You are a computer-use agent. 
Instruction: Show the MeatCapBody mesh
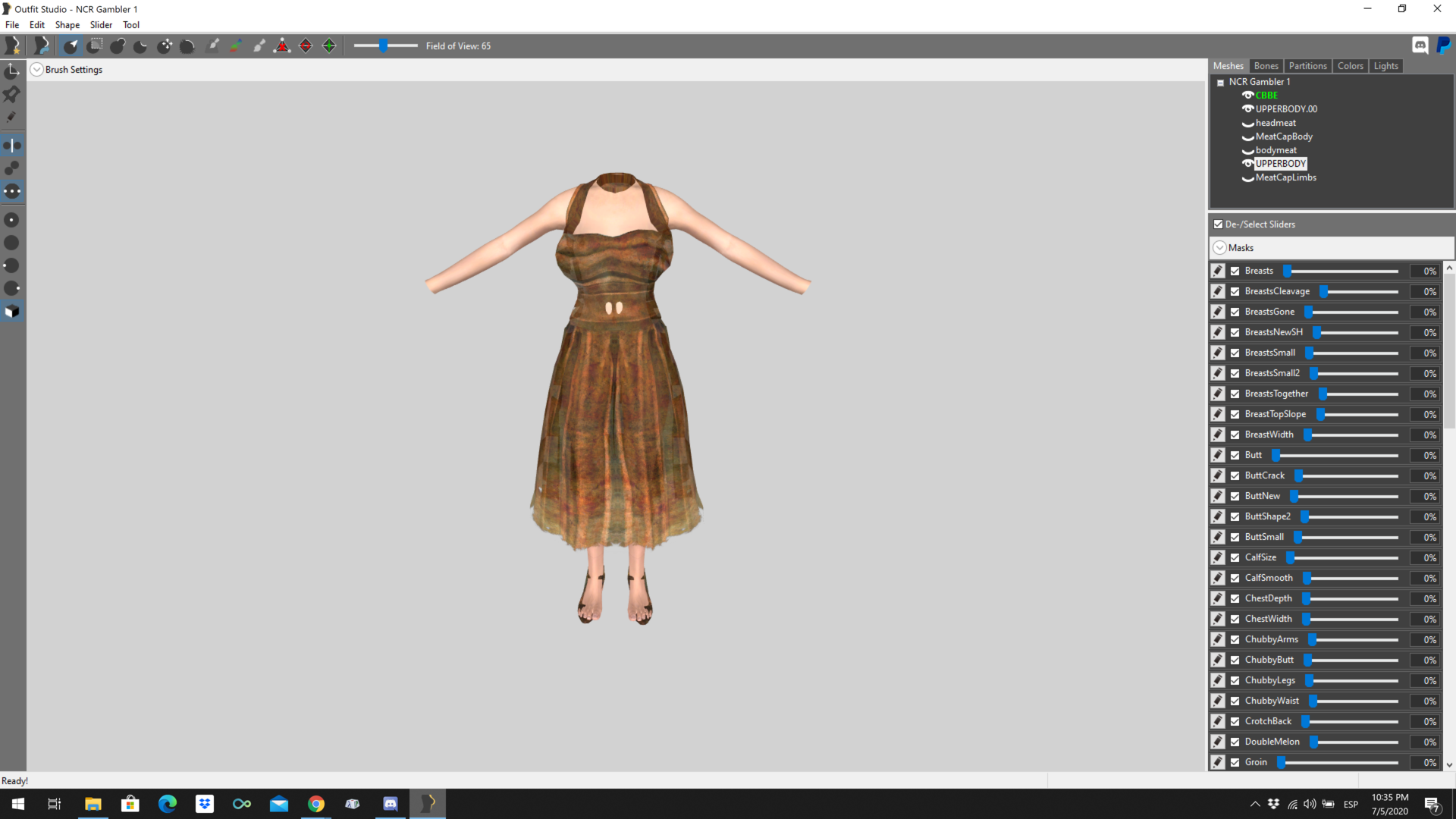click(1247, 137)
